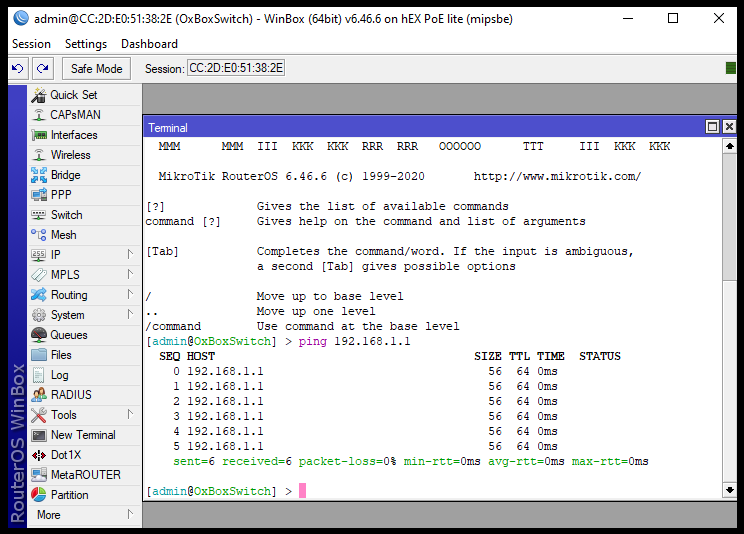Screen dimensions: 744x534
Task: Close the Terminal sub-window
Action: pyautogui.click(x=729, y=127)
